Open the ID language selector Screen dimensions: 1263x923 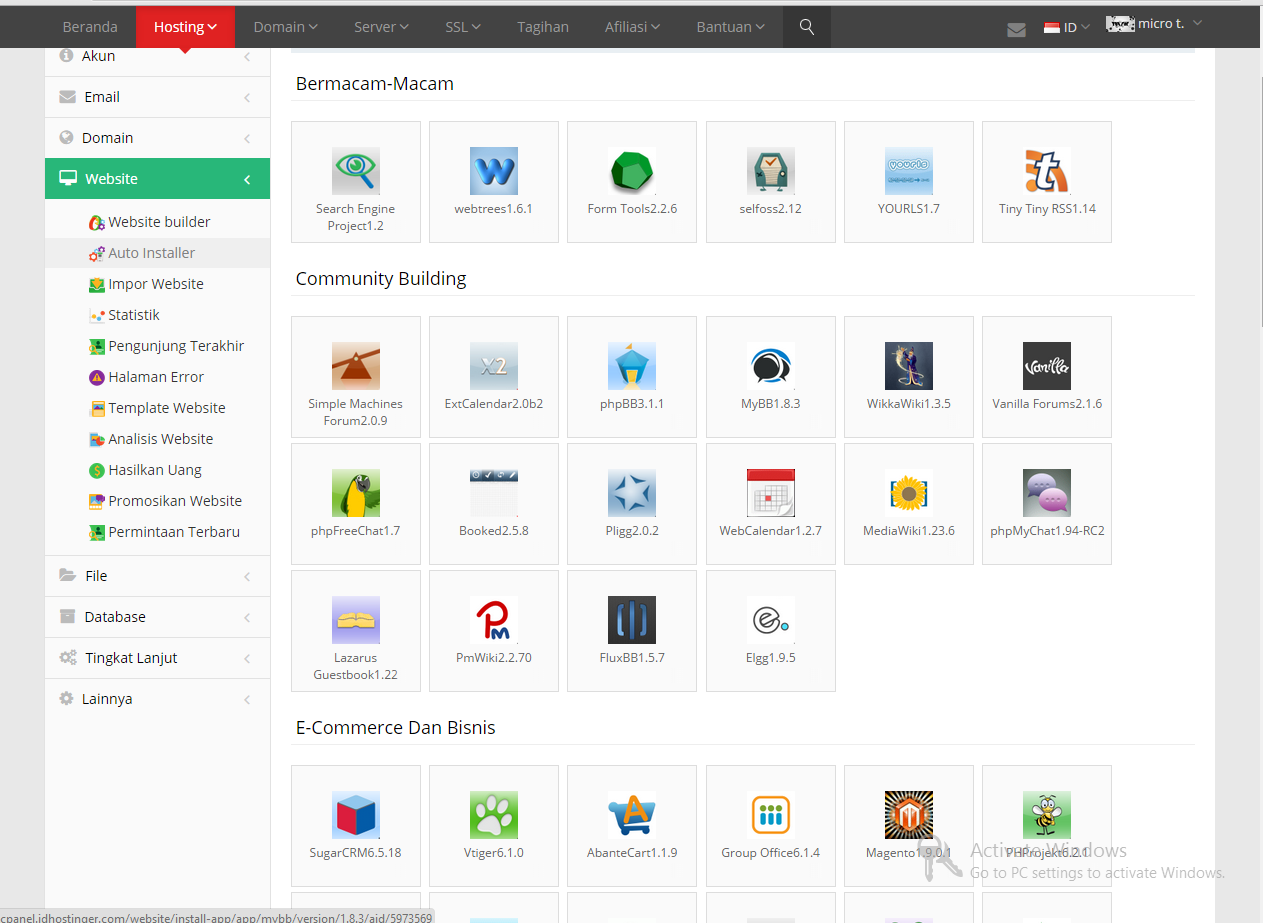[1067, 27]
